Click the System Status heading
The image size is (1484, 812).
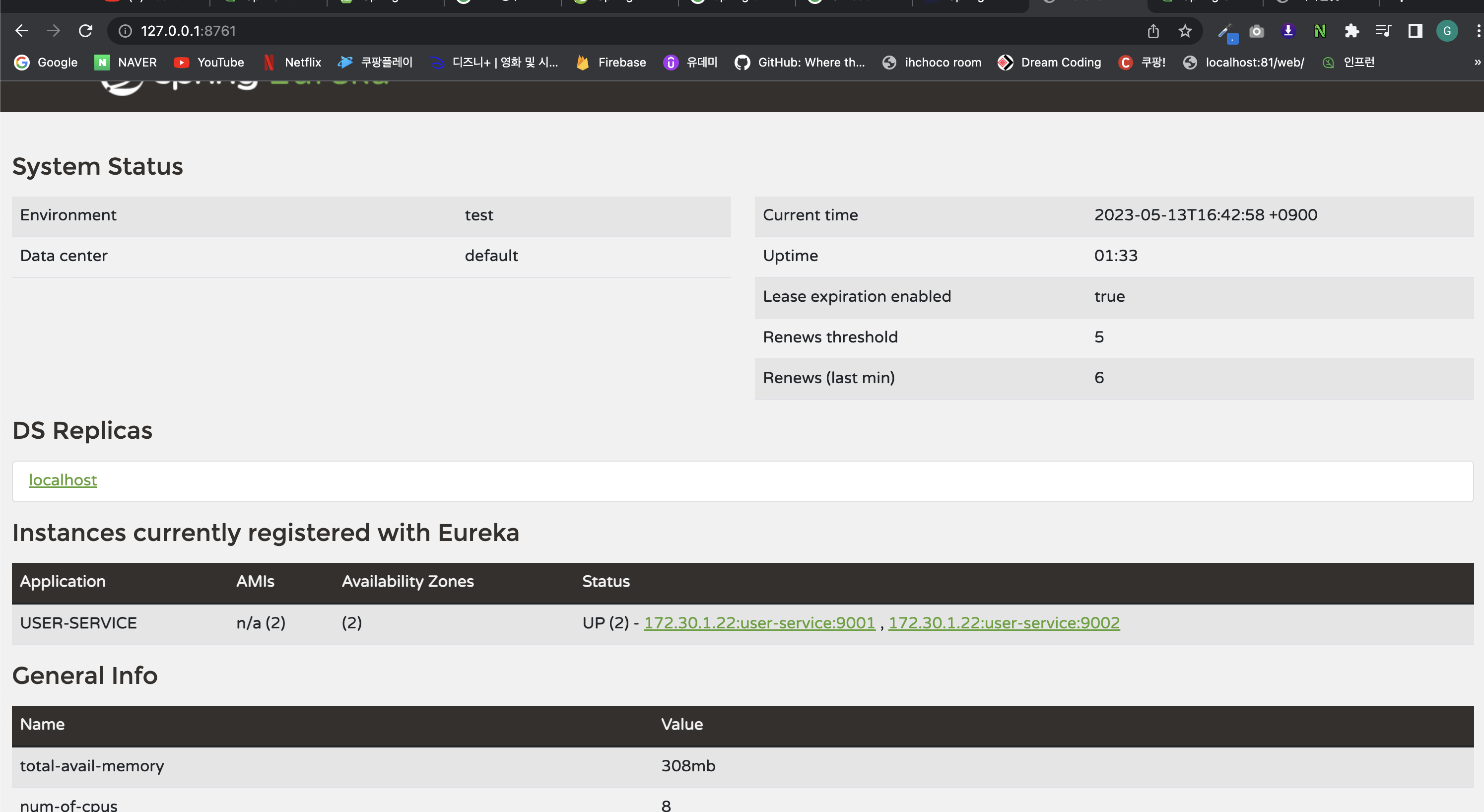(x=97, y=166)
